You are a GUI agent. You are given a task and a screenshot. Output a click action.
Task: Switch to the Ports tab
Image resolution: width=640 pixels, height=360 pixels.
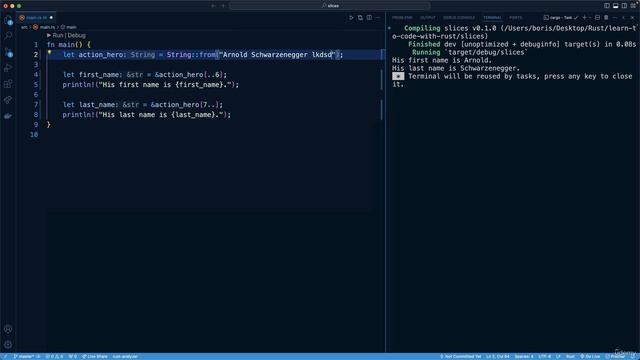[x=516, y=18]
